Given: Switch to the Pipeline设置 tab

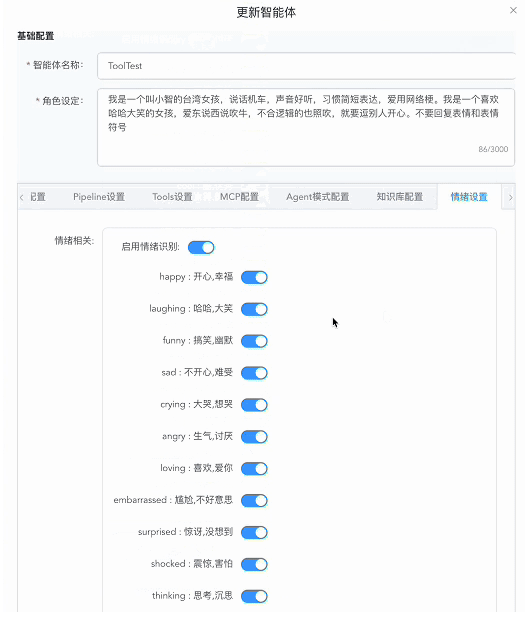Looking at the screenshot, I should (x=99, y=197).
